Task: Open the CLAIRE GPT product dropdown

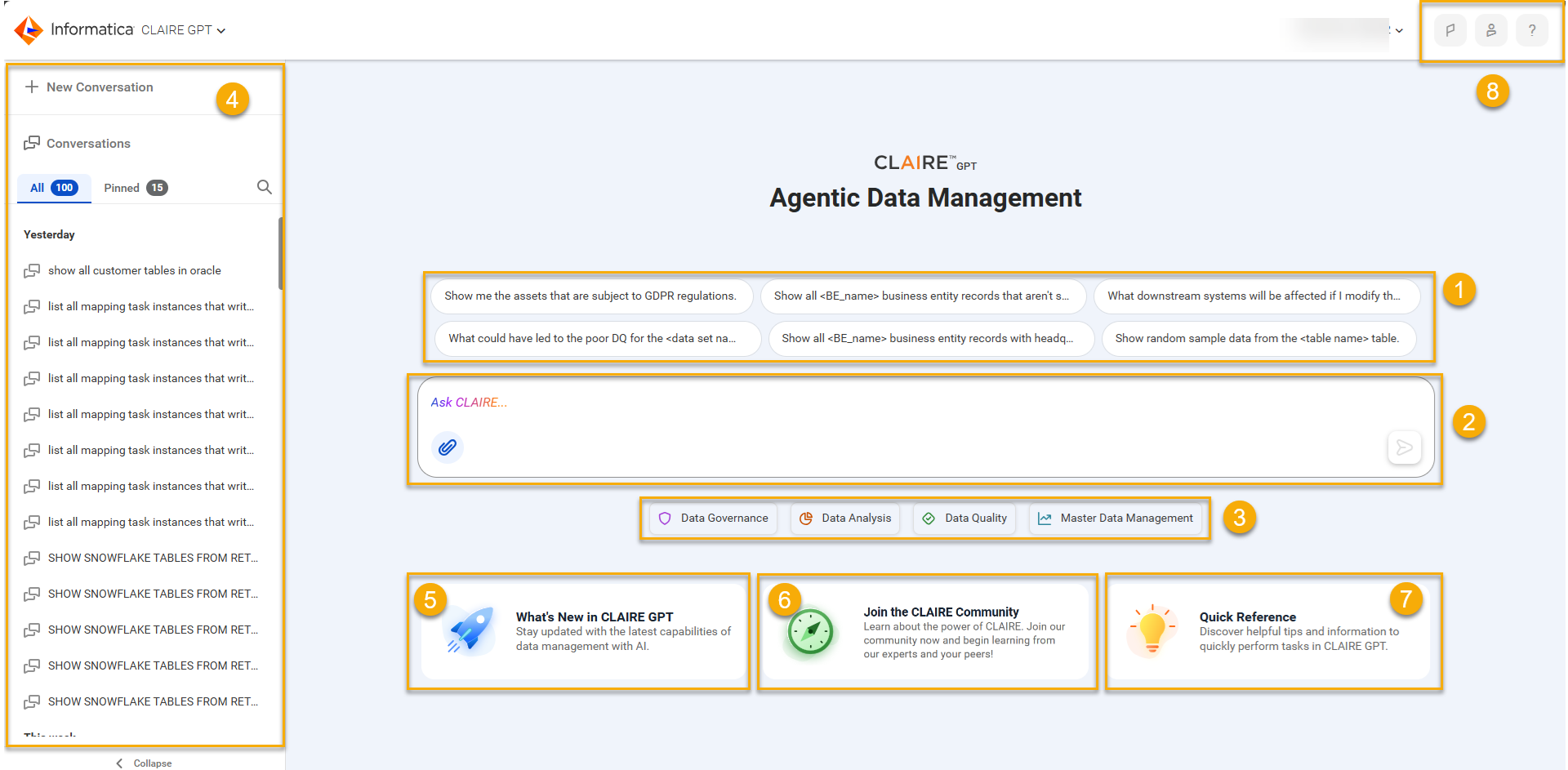Action: [184, 30]
